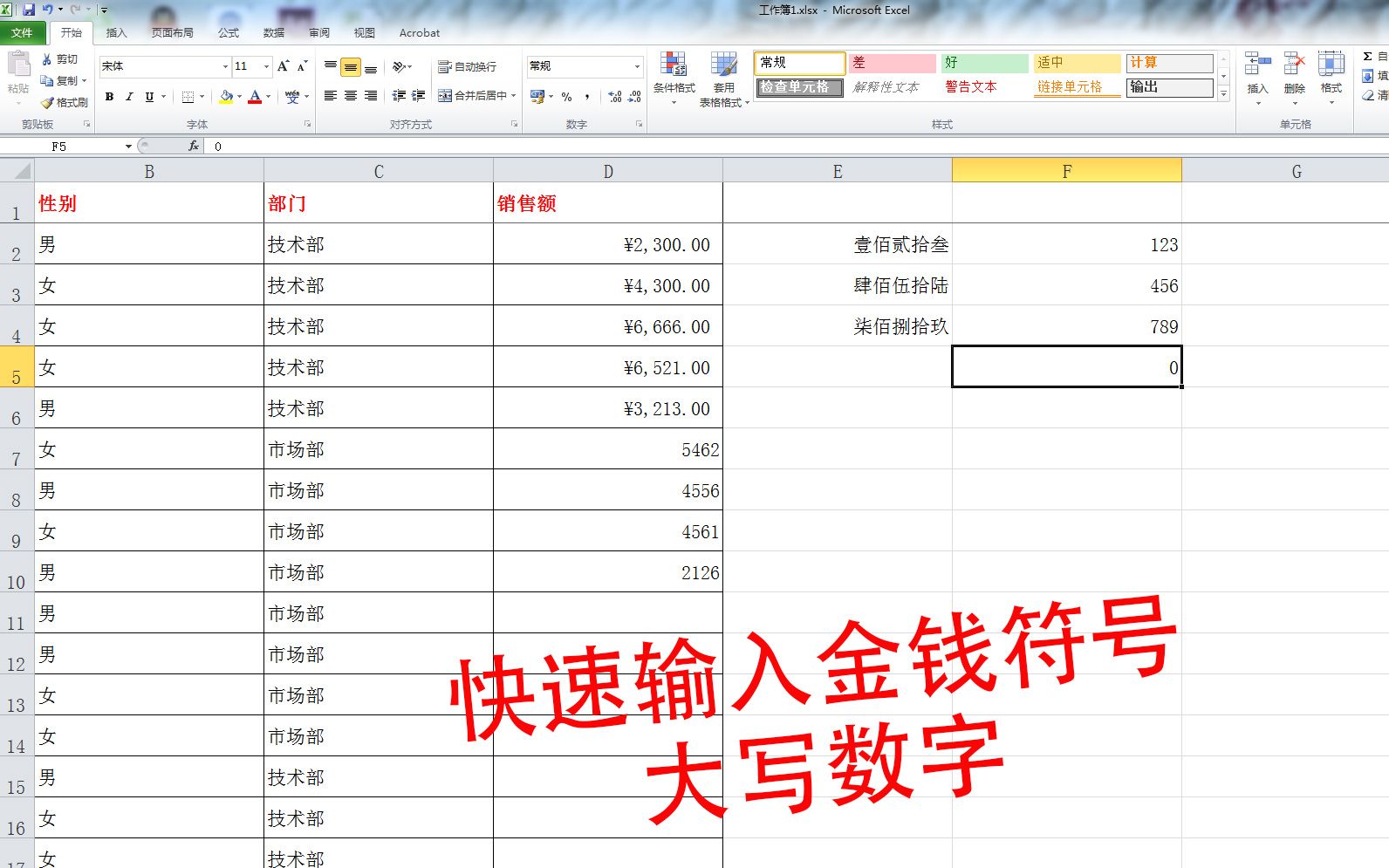Click the Increase Decimal icon

[x=615, y=97]
